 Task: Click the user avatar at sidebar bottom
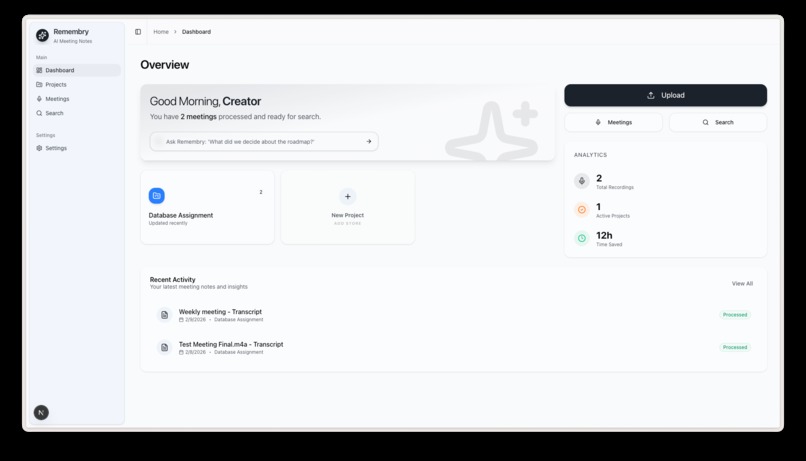tap(41, 412)
